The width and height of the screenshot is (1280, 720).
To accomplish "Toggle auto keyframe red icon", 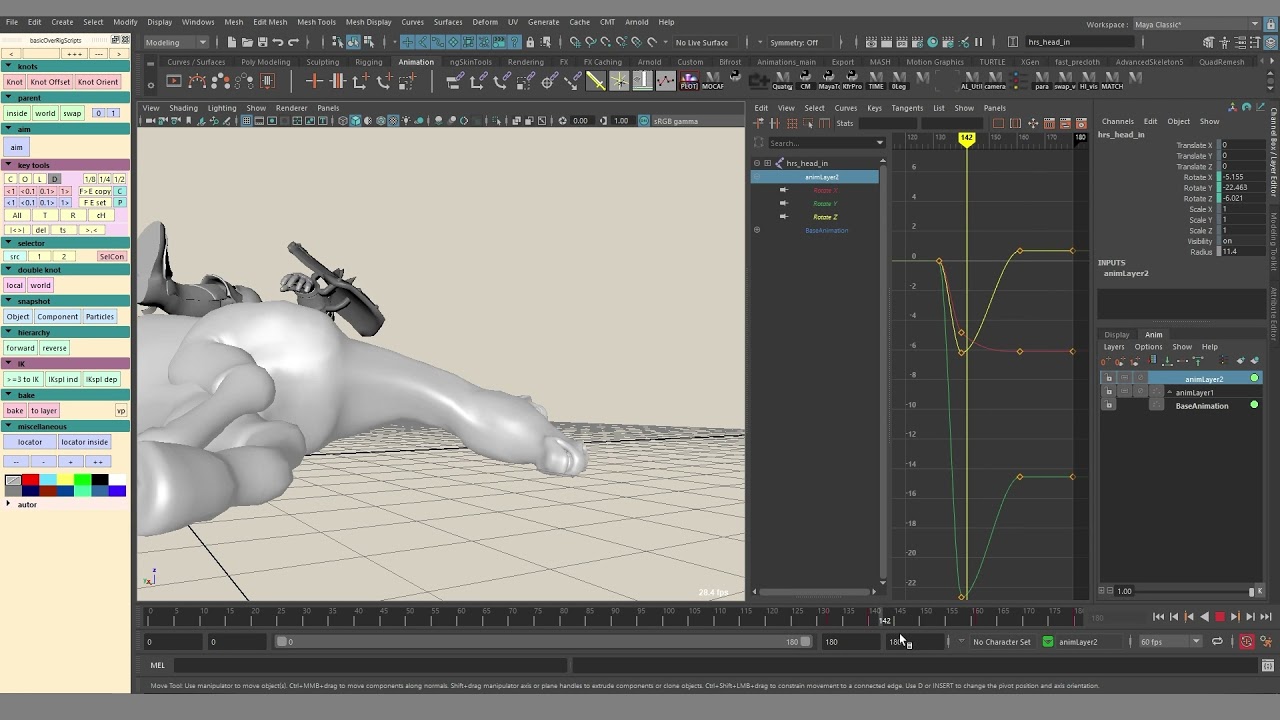I will (1246, 642).
